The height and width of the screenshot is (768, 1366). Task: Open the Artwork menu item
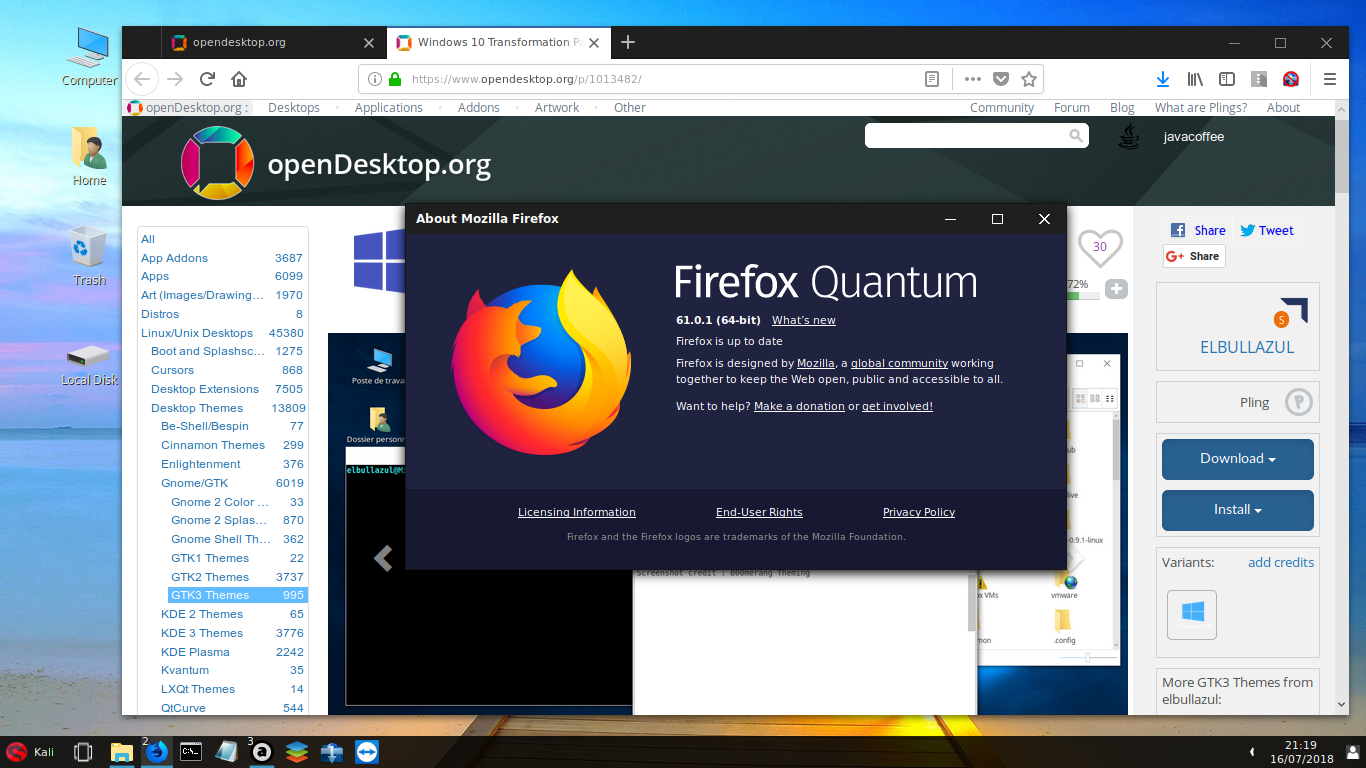tap(557, 108)
